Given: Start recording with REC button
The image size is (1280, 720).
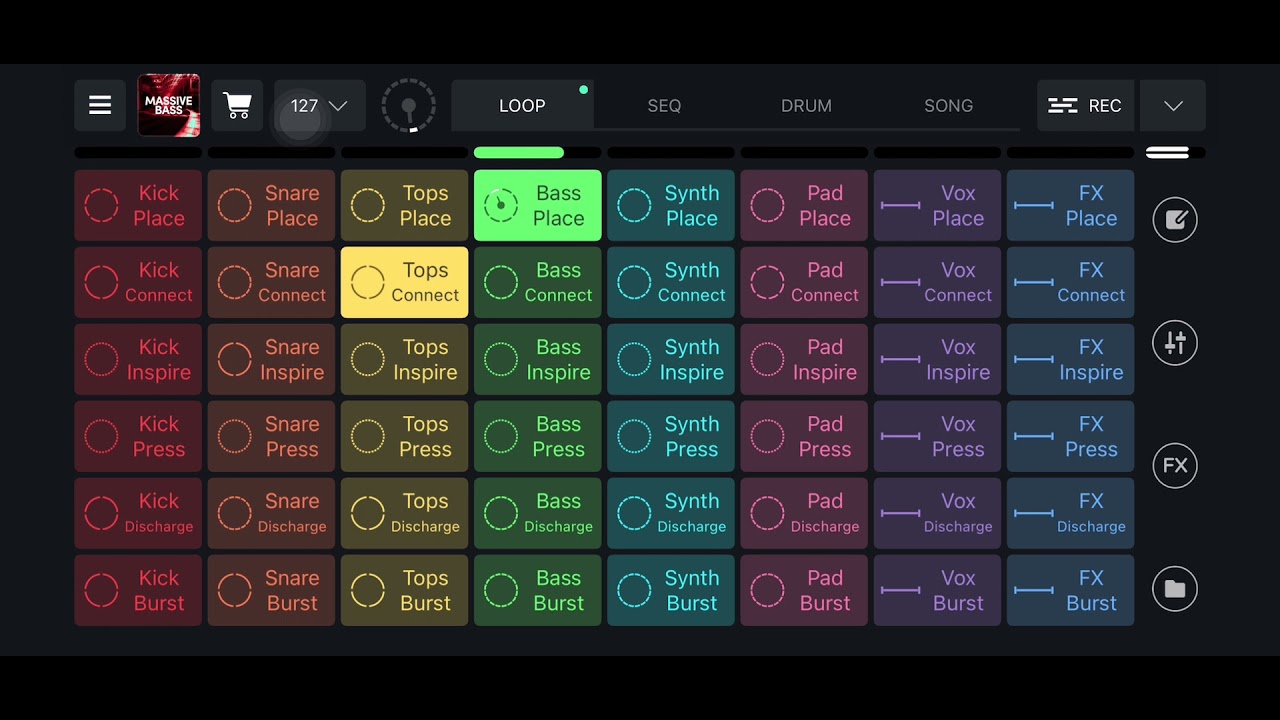Looking at the screenshot, I should 1086,105.
